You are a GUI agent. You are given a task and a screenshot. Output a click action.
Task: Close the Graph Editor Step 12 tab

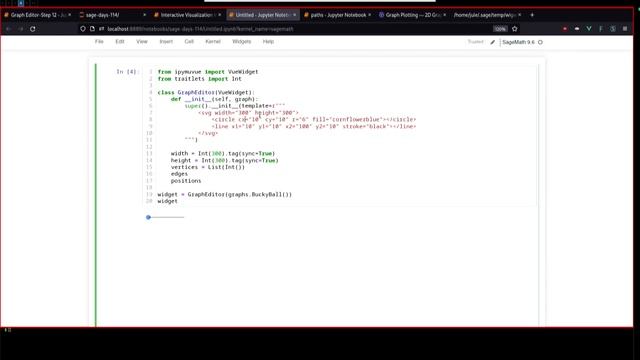tap(69, 15)
